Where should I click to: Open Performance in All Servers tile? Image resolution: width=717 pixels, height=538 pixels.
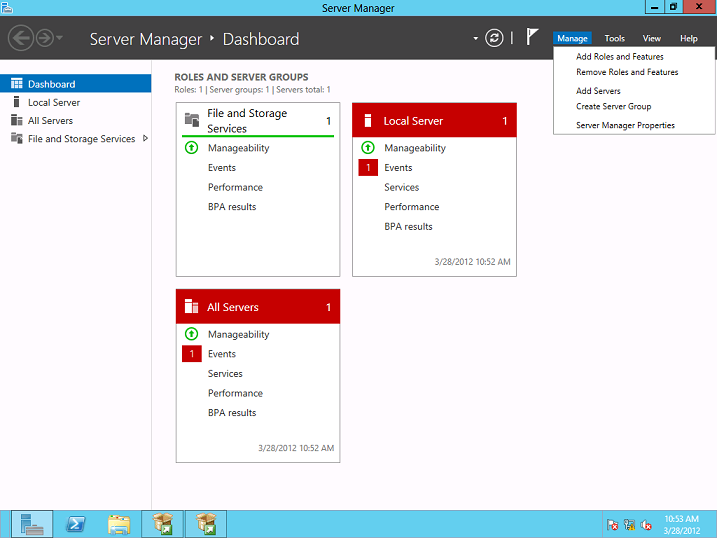point(235,393)
